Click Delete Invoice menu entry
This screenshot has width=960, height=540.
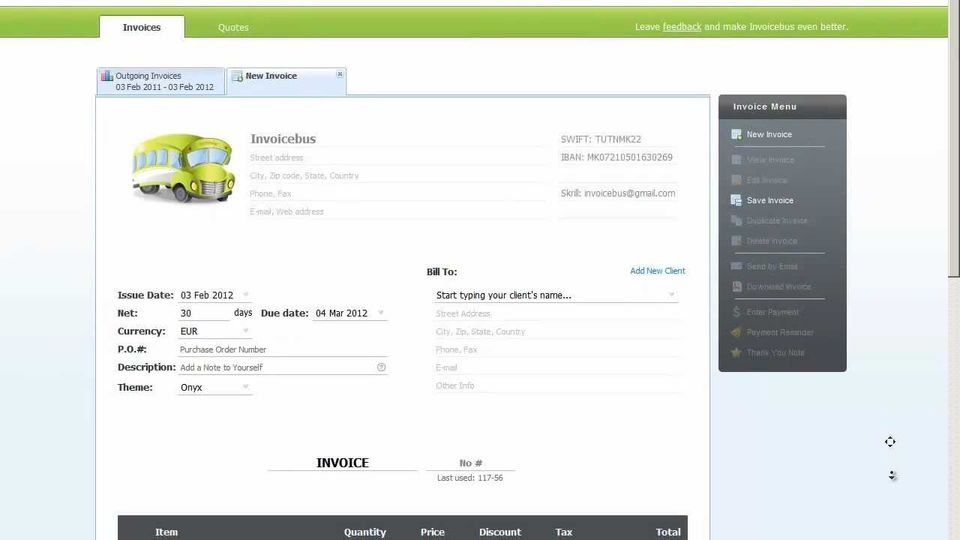click(772, 241)
